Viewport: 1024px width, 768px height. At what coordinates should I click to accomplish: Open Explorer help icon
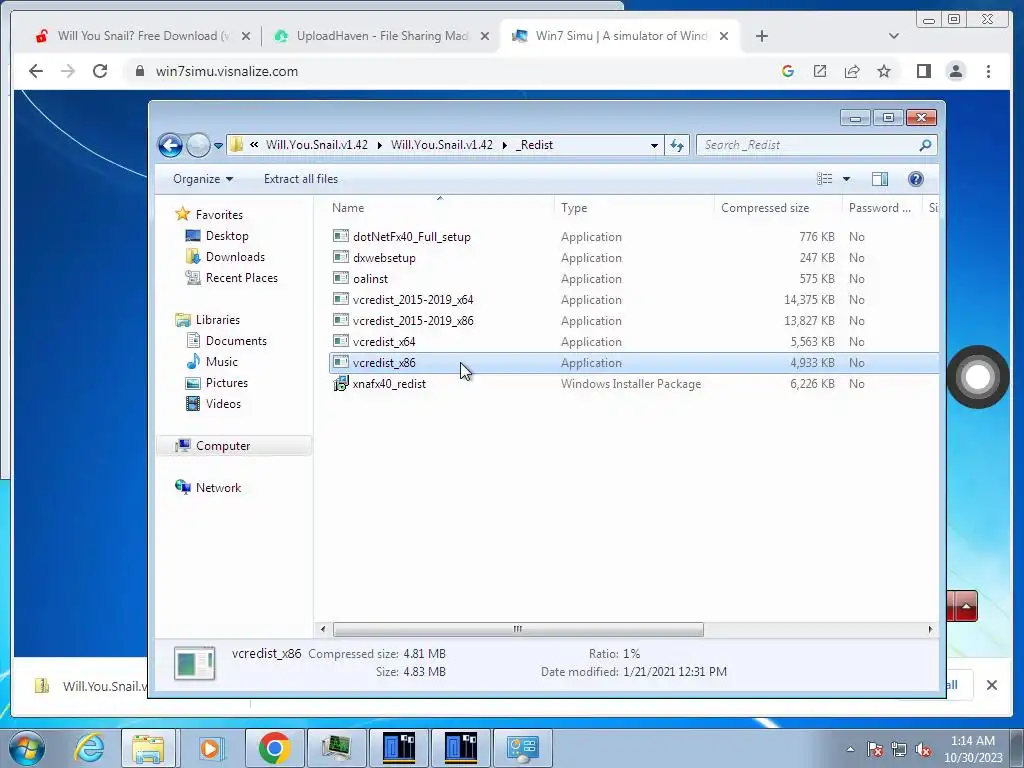click(916, 179)
